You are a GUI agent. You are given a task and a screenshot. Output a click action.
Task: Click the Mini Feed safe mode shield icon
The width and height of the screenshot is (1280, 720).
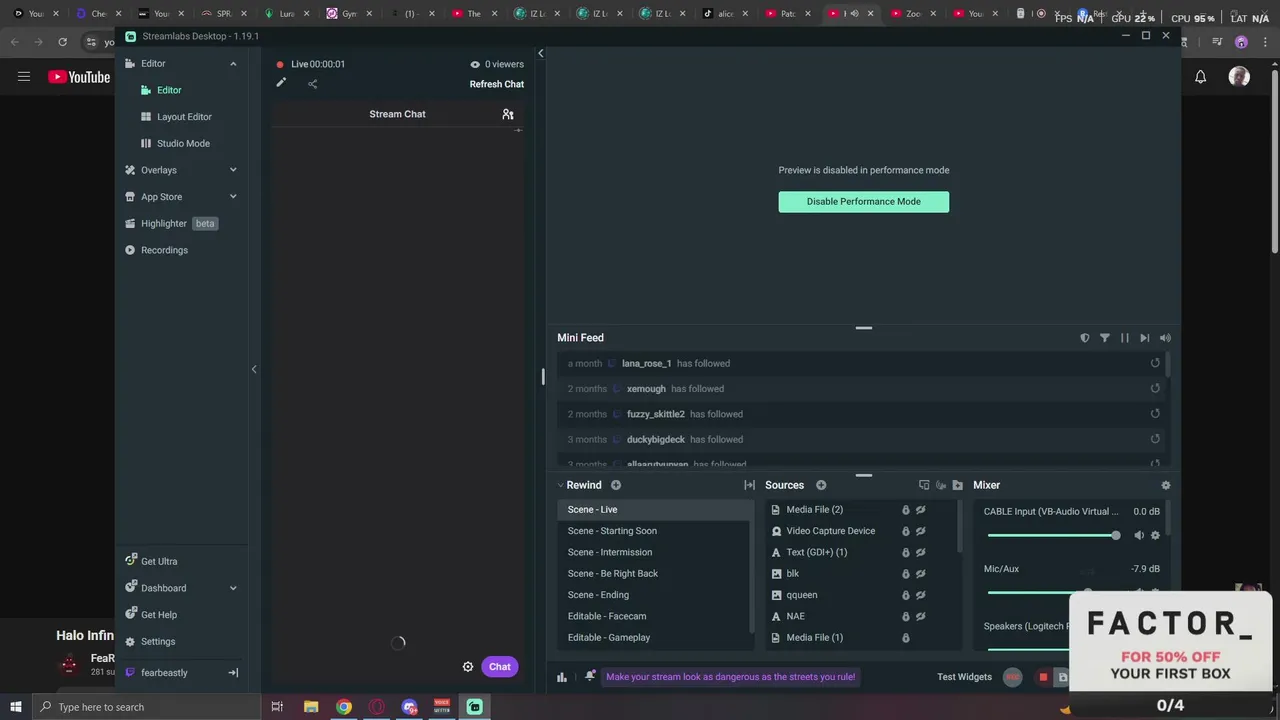(1085, 338)
